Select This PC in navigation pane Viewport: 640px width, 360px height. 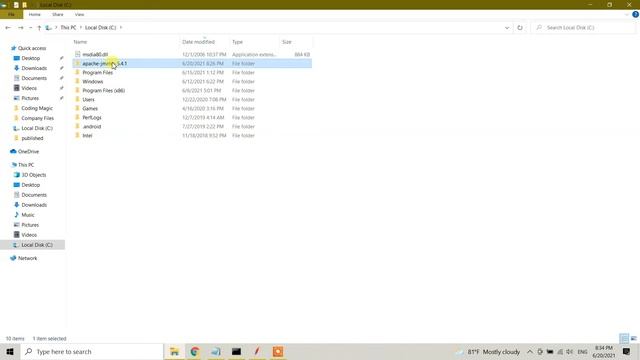click(x=26, y=165)
